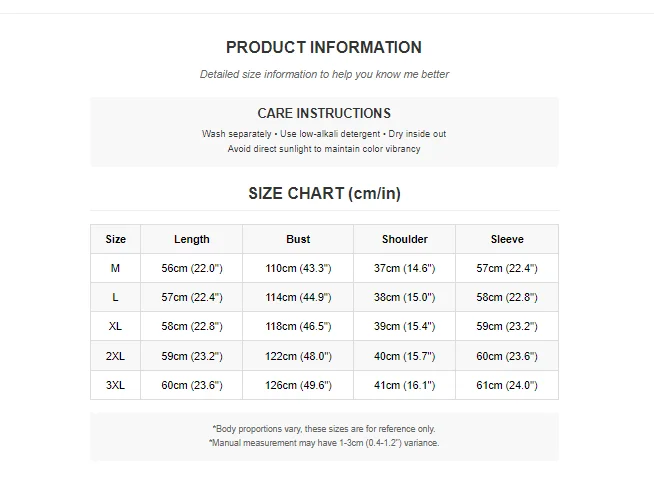Image resolution: width=654 pixels, height=477 pixels.
Task: Click the L size row label
Action: [x=116, y=297]
